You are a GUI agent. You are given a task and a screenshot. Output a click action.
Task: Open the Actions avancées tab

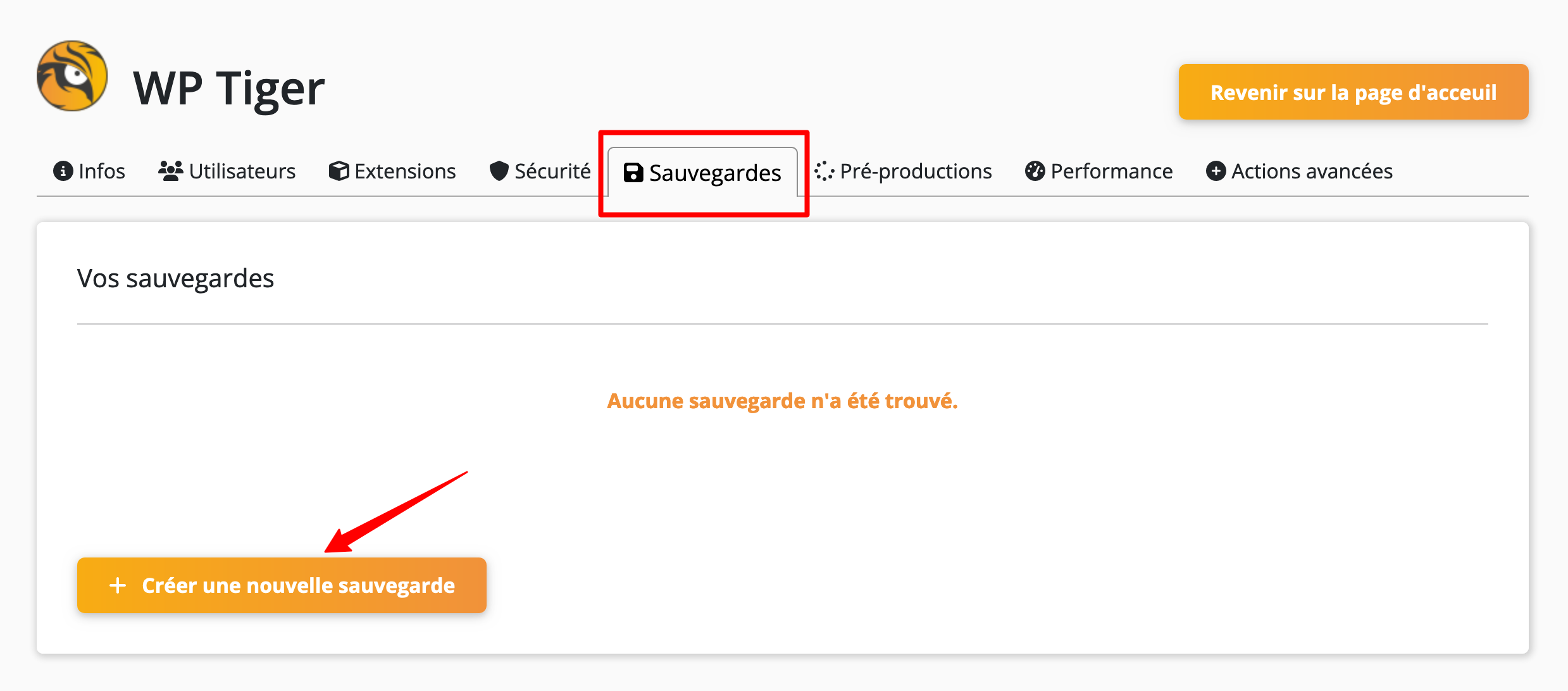click(1310, 171)
